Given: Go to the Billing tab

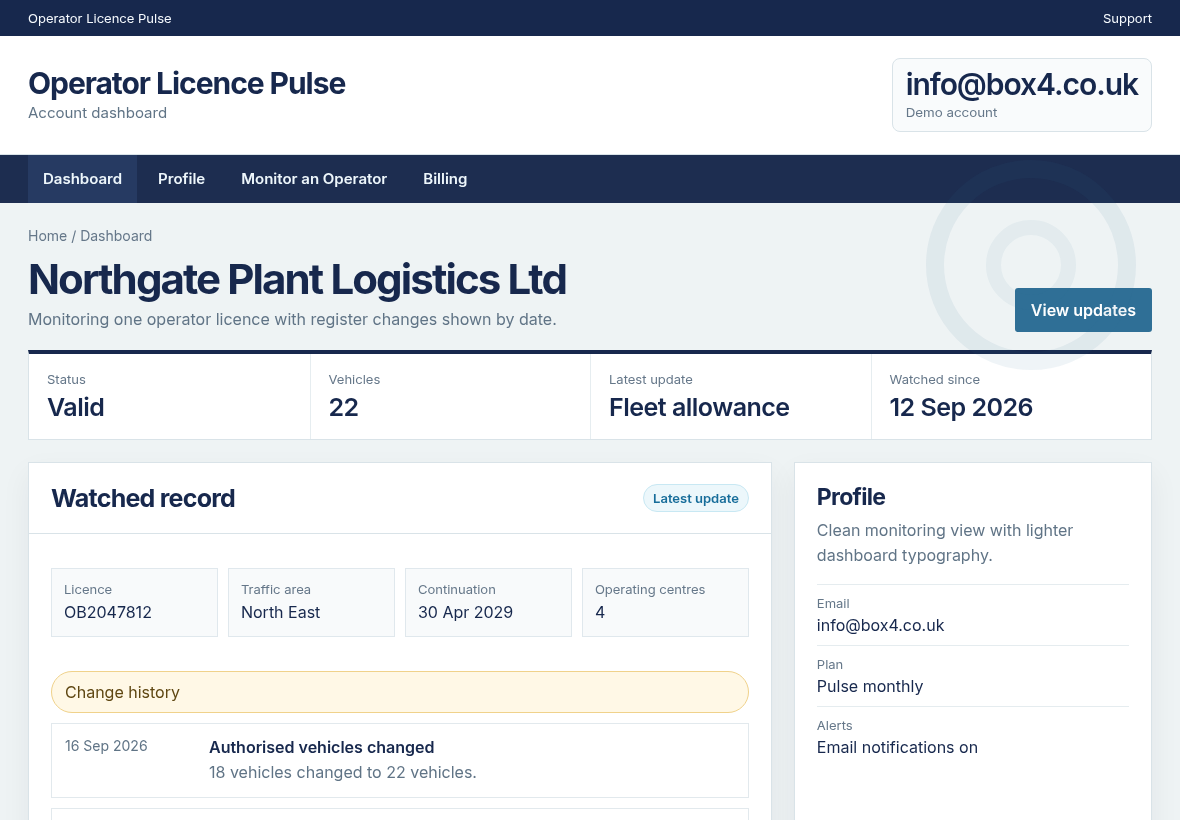Looking at the screenshot, I should coord(445,179).
